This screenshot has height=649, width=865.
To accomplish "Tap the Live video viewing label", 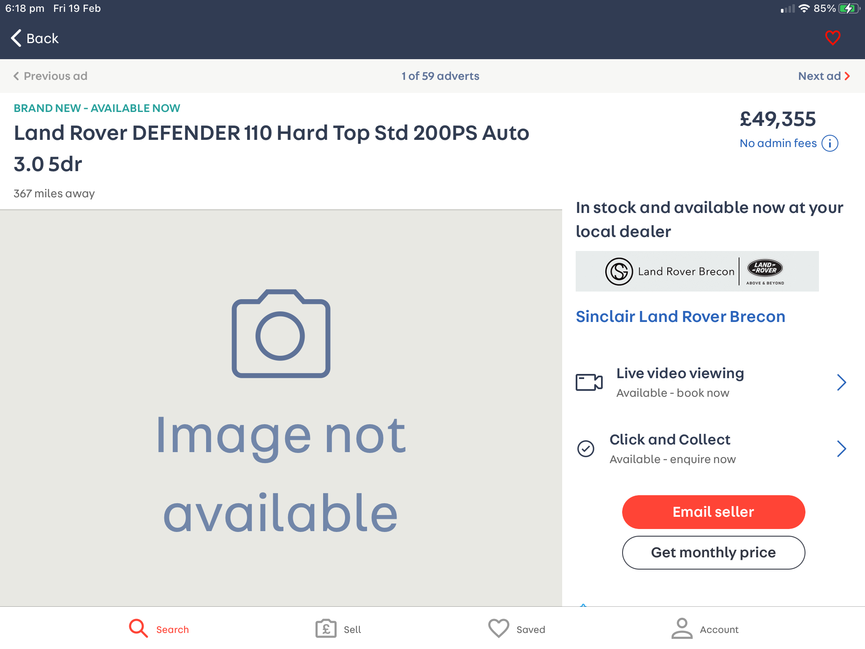I will 680,373.
